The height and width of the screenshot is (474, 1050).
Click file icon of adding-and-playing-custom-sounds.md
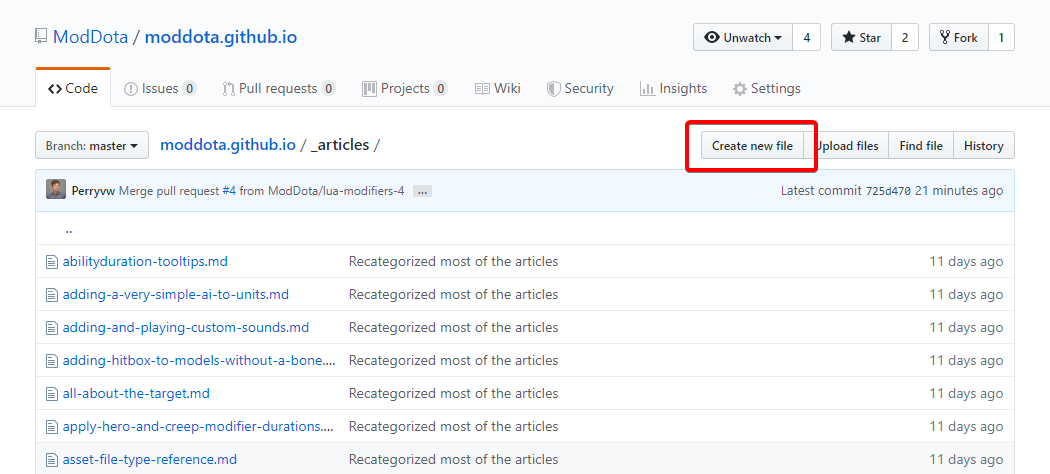(52, 328)
